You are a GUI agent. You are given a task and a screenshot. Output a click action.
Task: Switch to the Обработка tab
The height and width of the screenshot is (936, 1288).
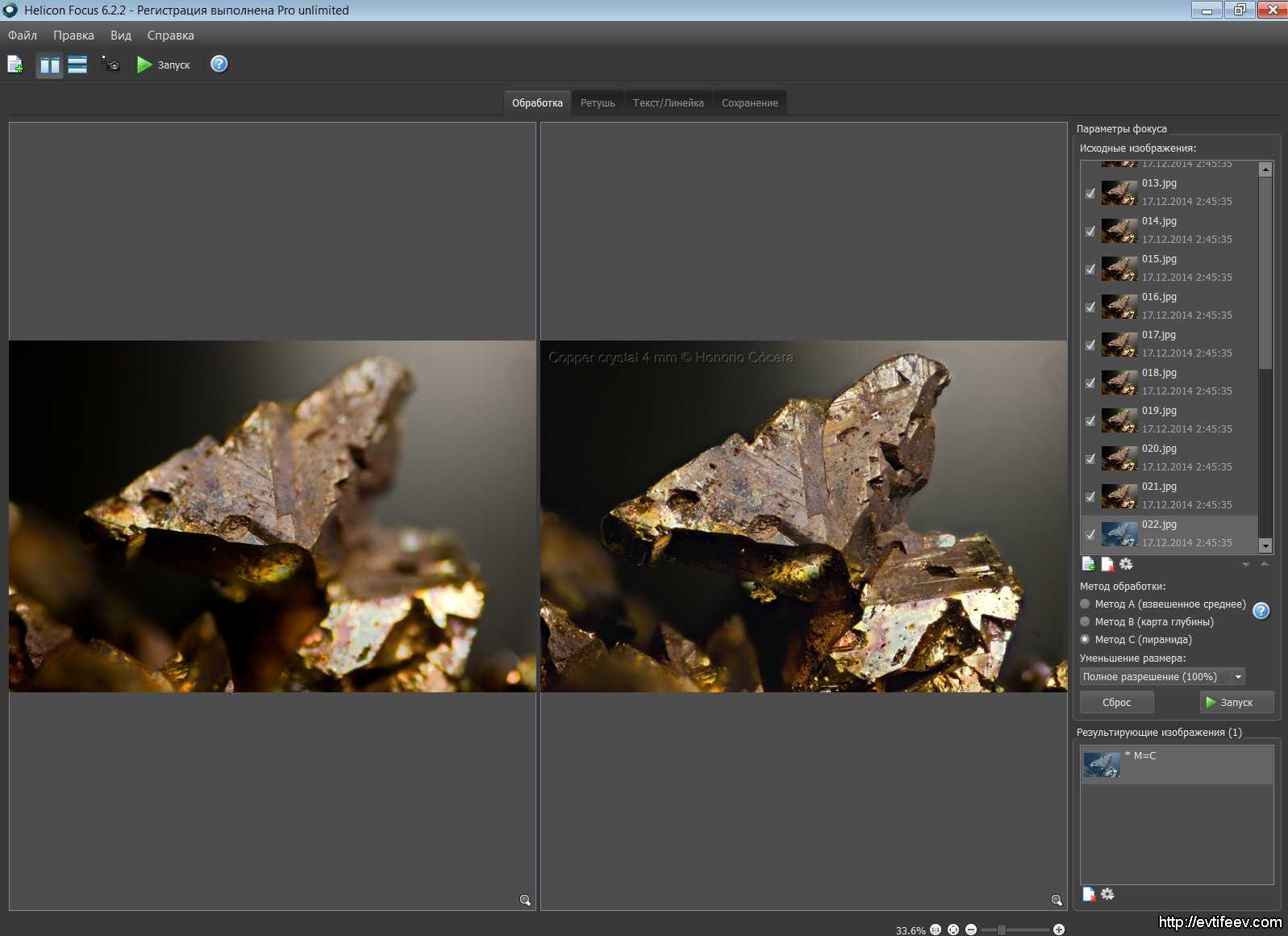[x=537, y=102]
